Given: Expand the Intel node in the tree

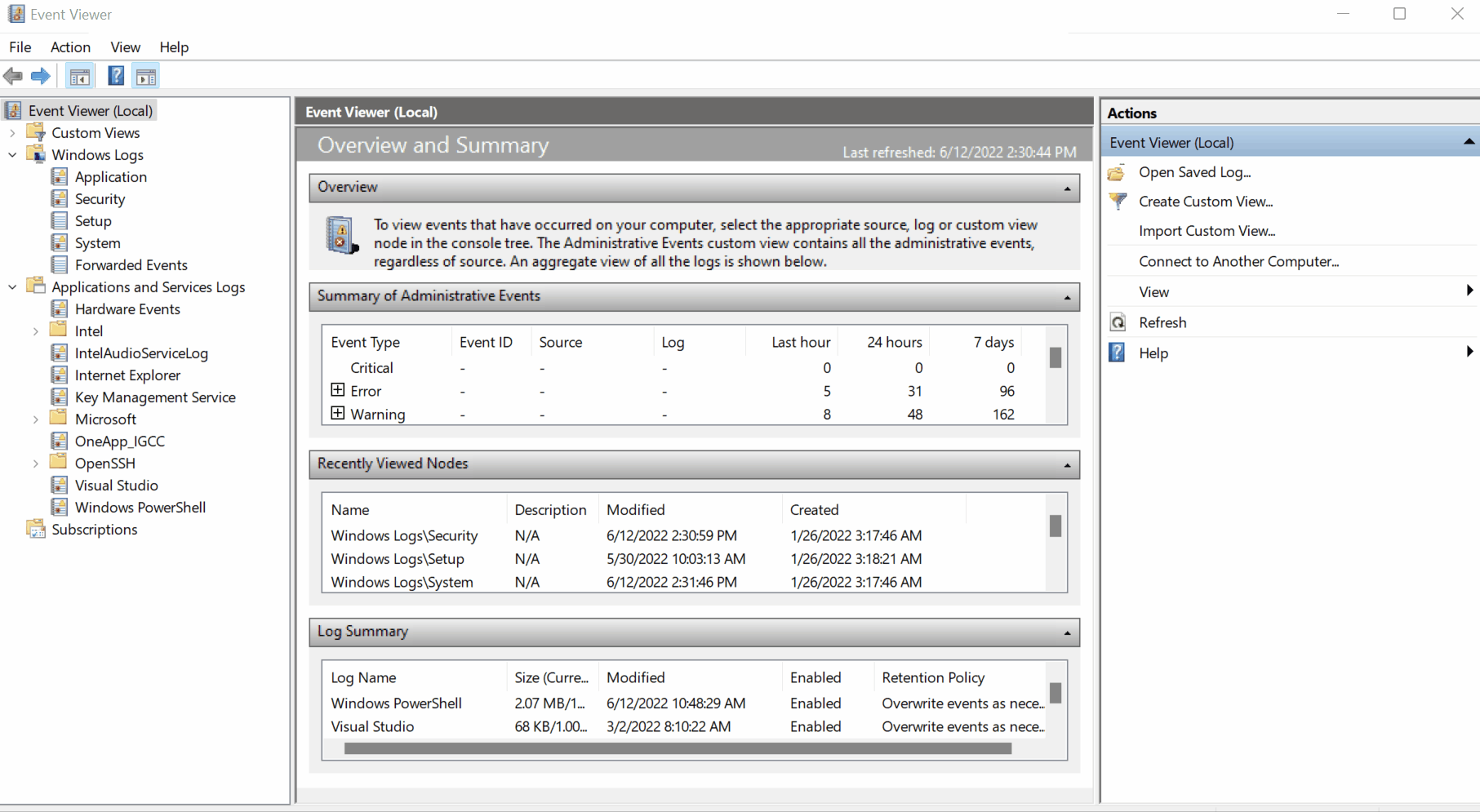Looking at the screenshot, I should (35, 331).
